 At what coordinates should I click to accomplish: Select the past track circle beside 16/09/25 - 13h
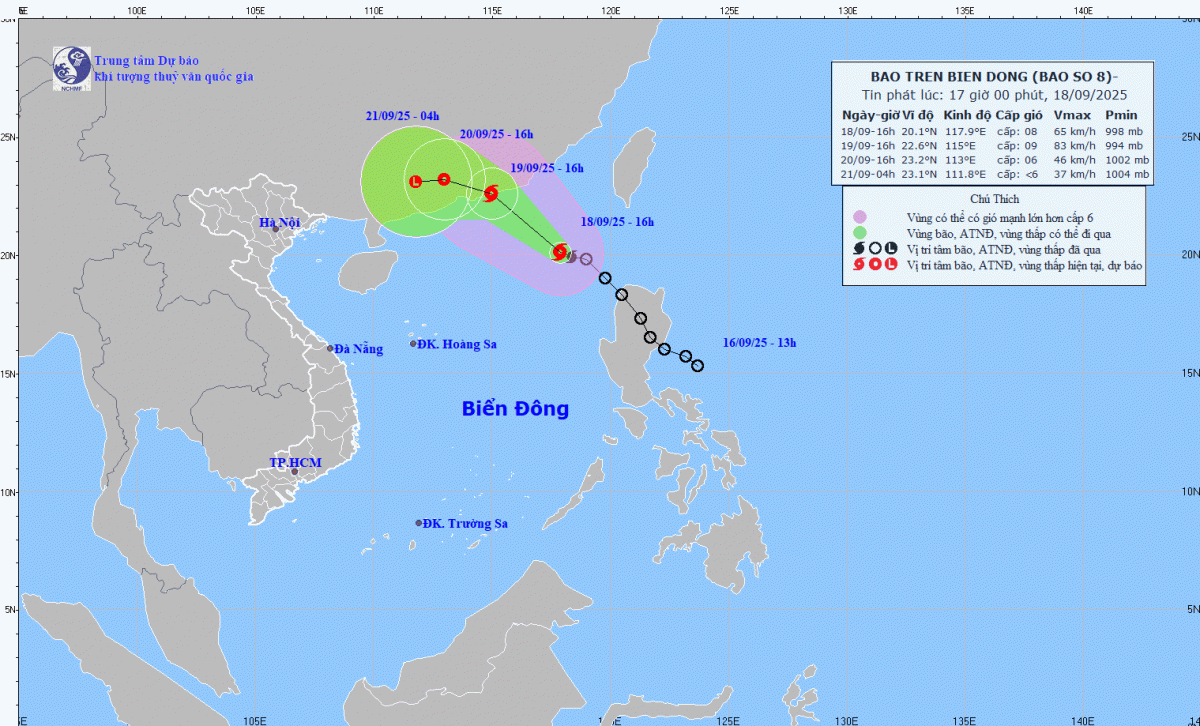697,365
